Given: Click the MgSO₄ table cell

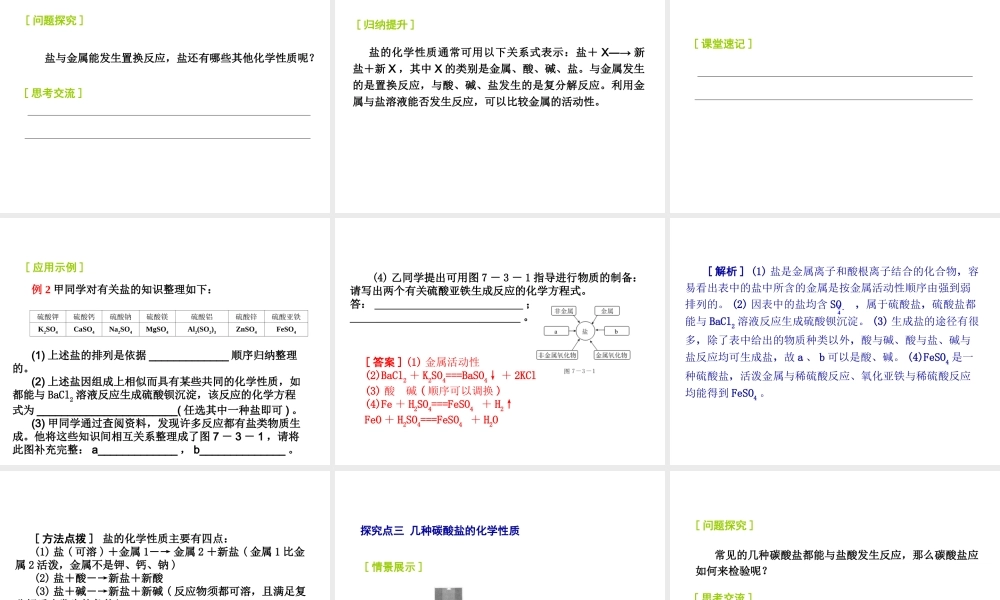Looking at the screenshot, I should pyautogui.click(x=157, y=330).
